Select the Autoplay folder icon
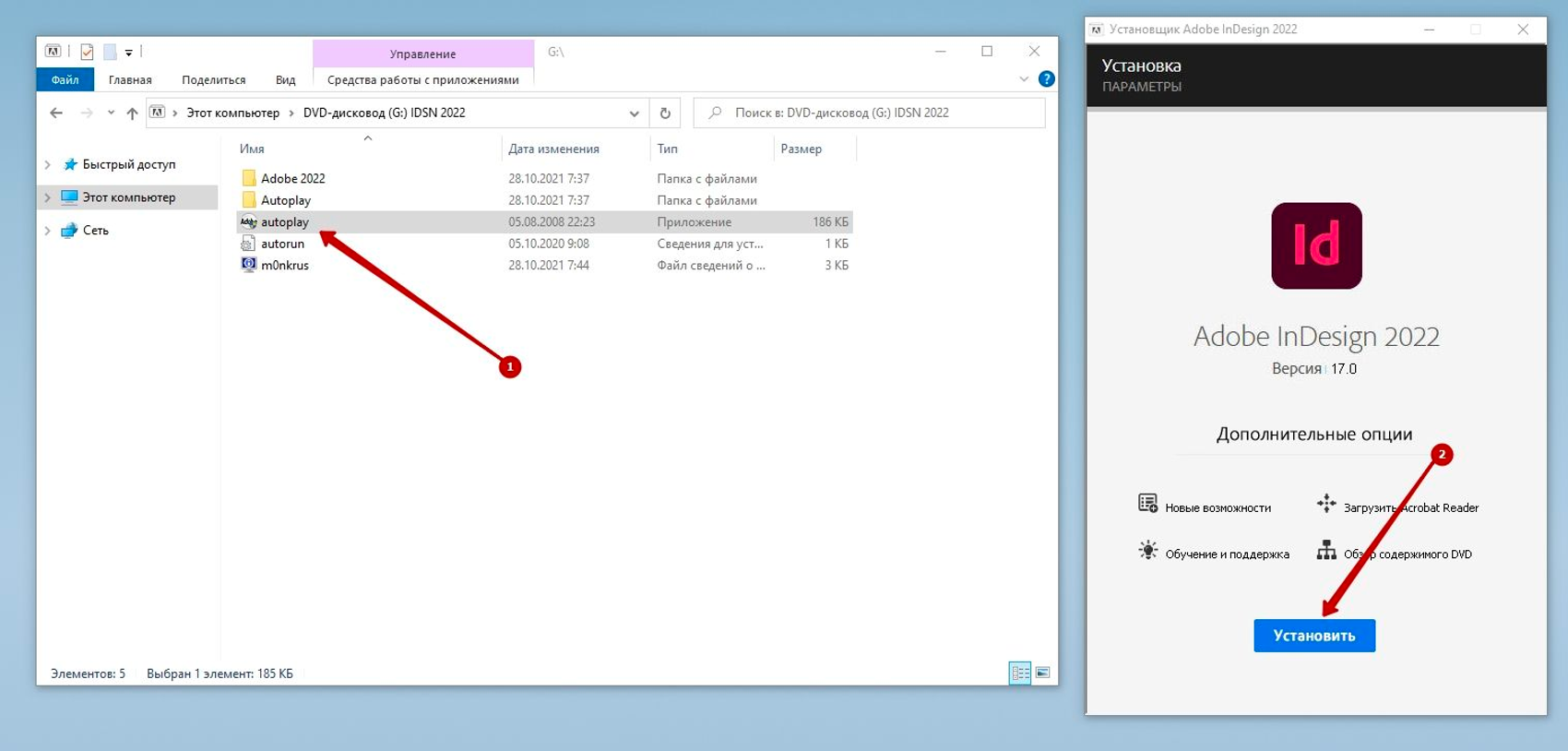The width and height of the screenshot is (1568, 751). tap(248, 200)
